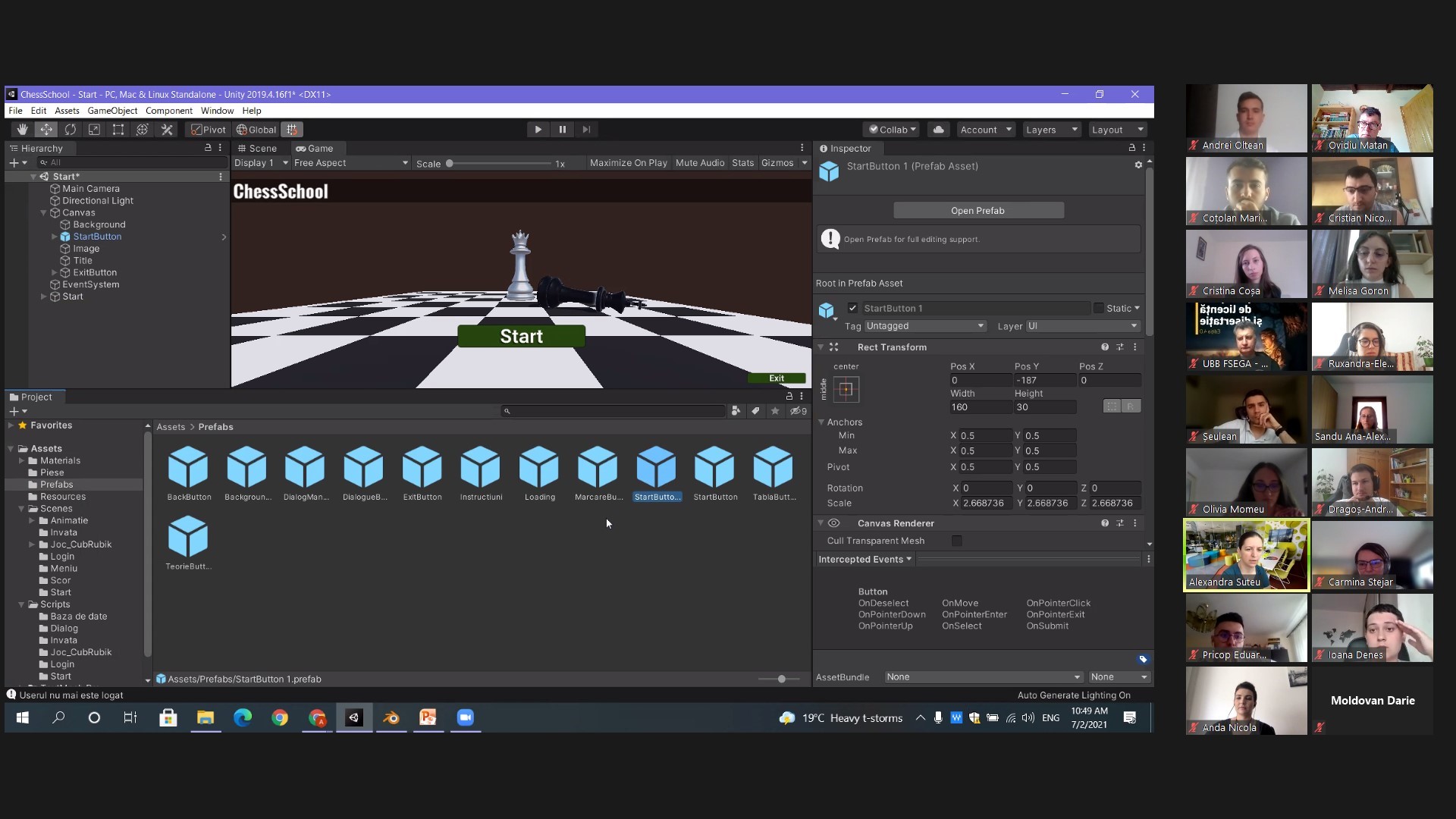Screen dimensions: 1456x819
Task: Open the Tag dropdown
Action: [924, 326]
